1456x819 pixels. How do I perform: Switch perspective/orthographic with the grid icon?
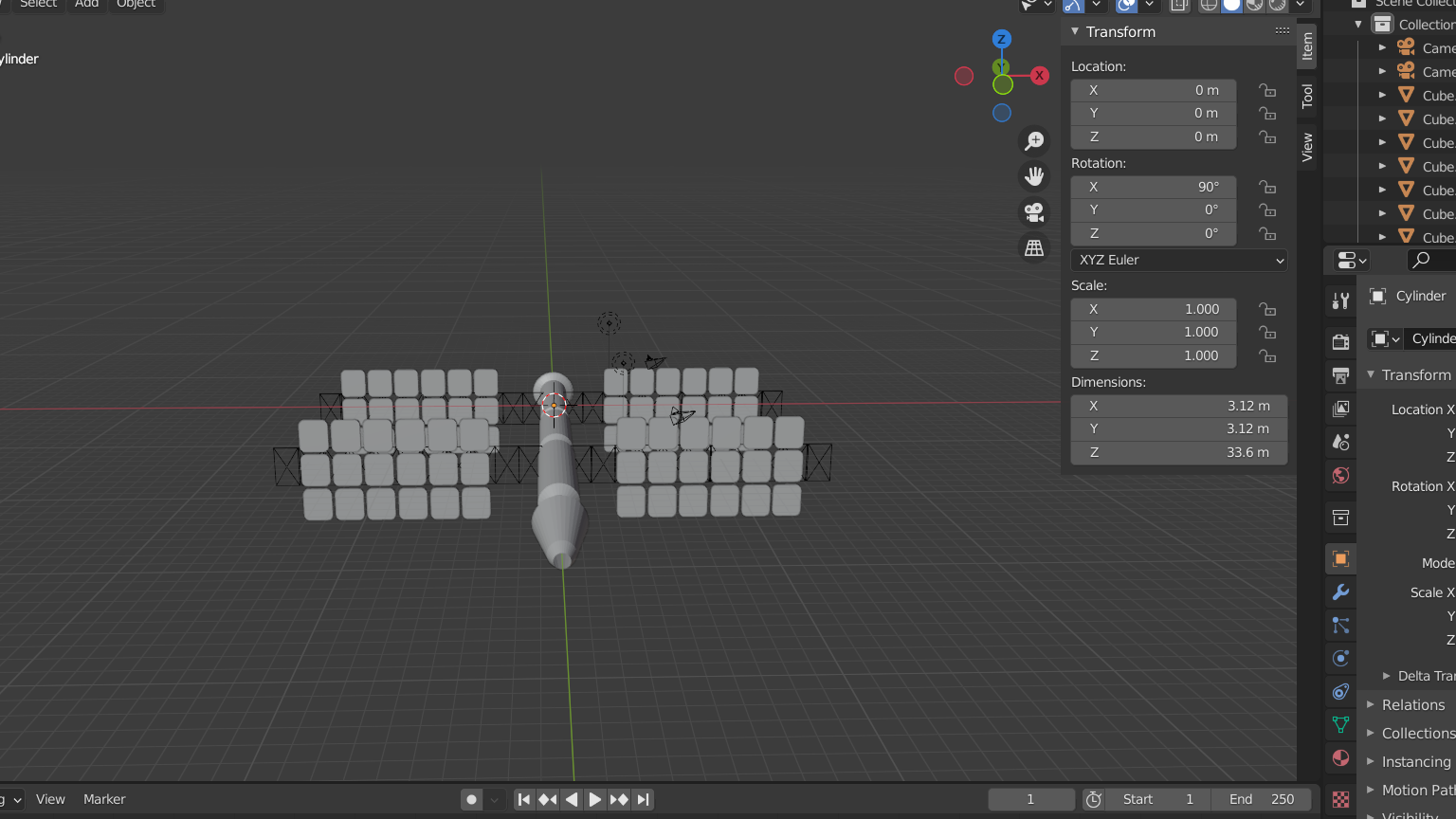[x=1034, y=248]
